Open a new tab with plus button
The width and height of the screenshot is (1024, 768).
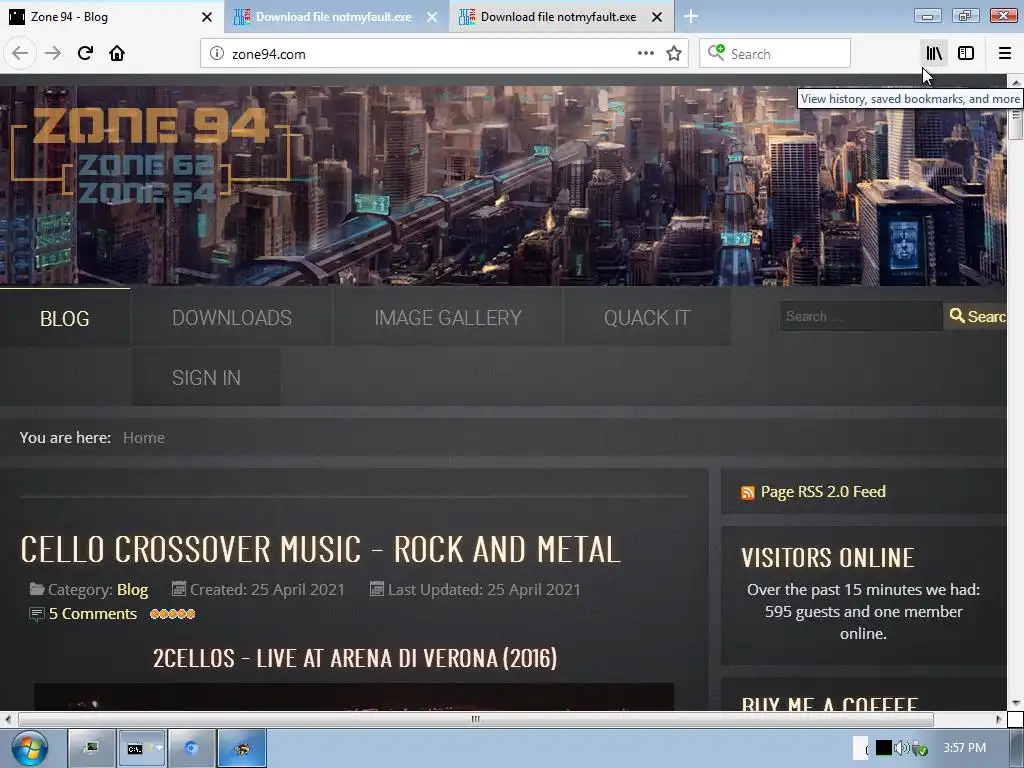[691, 17]
